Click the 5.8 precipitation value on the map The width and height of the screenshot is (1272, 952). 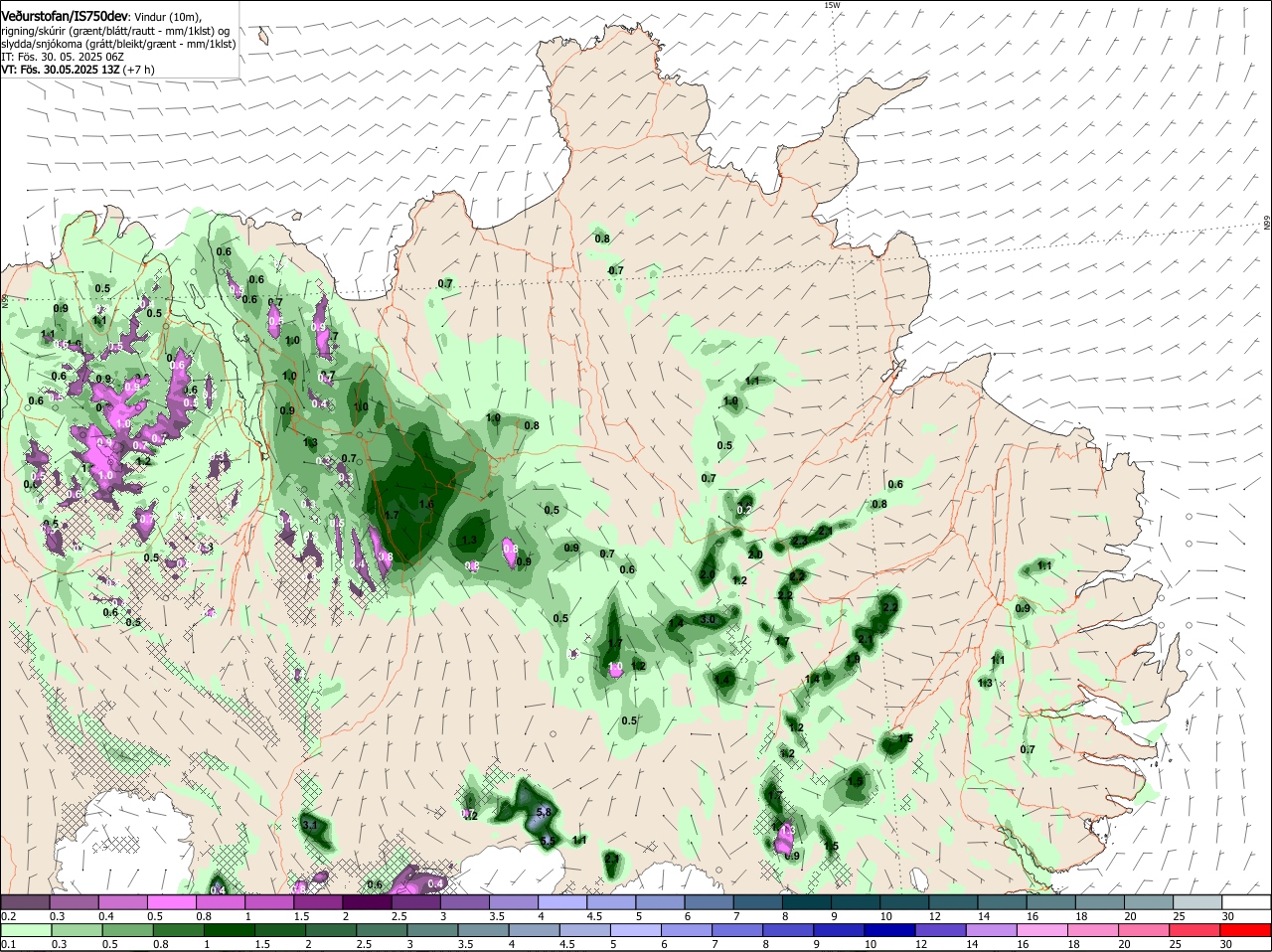[544, 812]
